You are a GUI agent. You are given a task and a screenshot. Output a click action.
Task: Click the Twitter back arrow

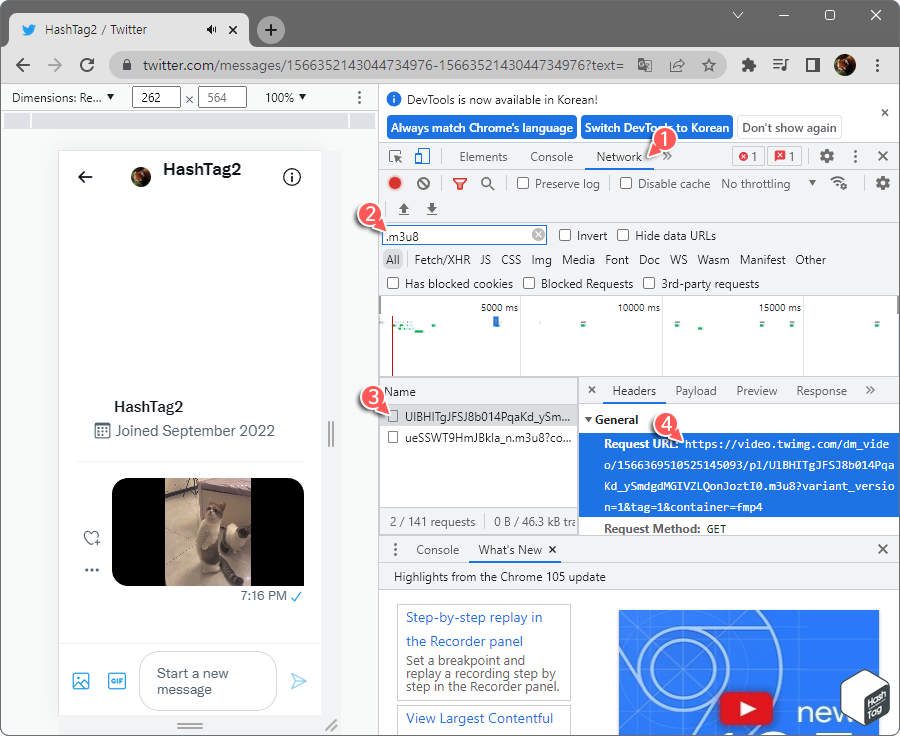point(85,177)
